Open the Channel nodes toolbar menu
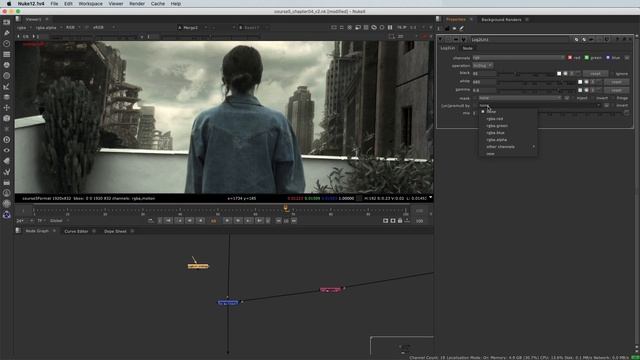640x360 pixels. pyautogui.click(x=7, y=54)
